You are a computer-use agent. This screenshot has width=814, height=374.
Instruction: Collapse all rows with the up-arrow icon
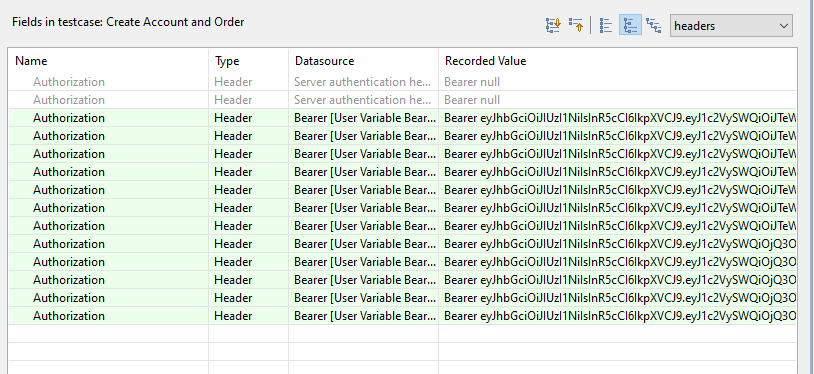(576, 25)
